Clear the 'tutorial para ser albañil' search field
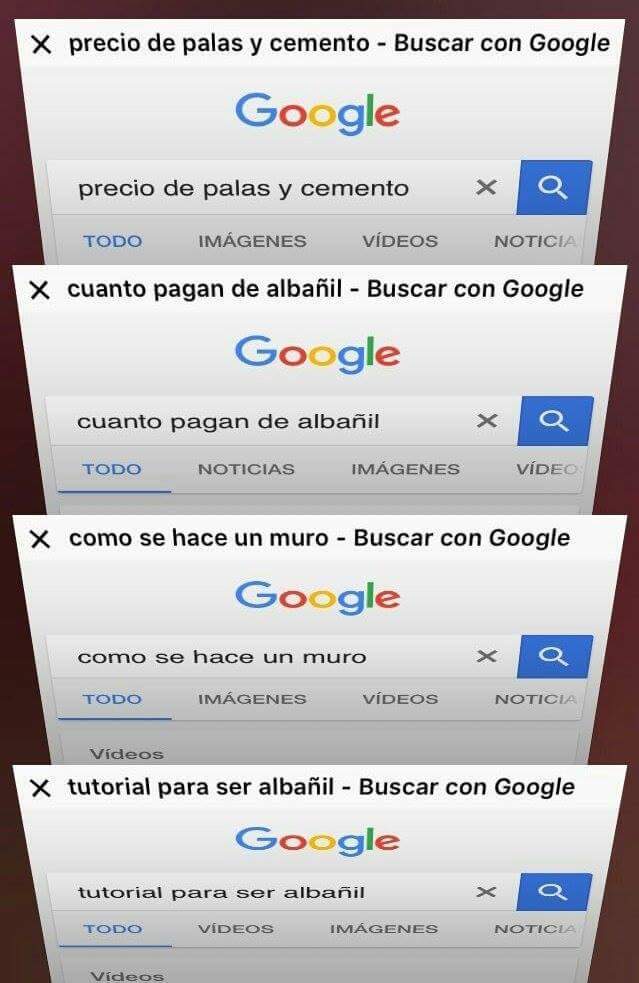 (486, 891)
